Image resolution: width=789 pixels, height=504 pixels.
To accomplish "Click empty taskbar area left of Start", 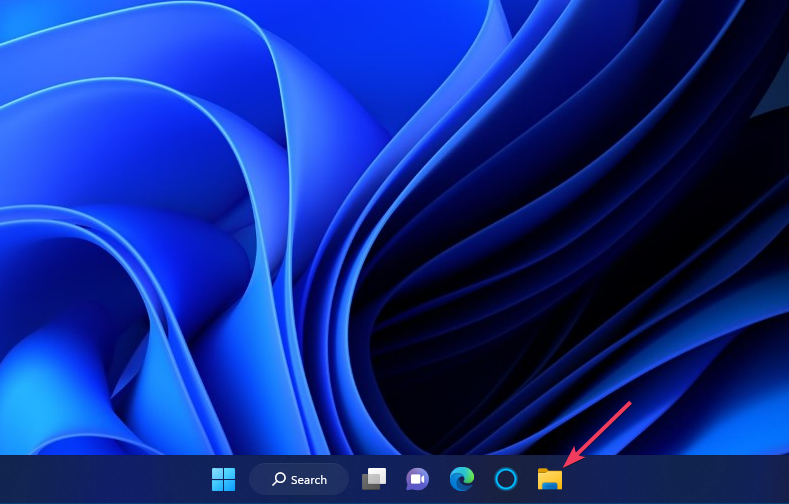I will point(100,480).
